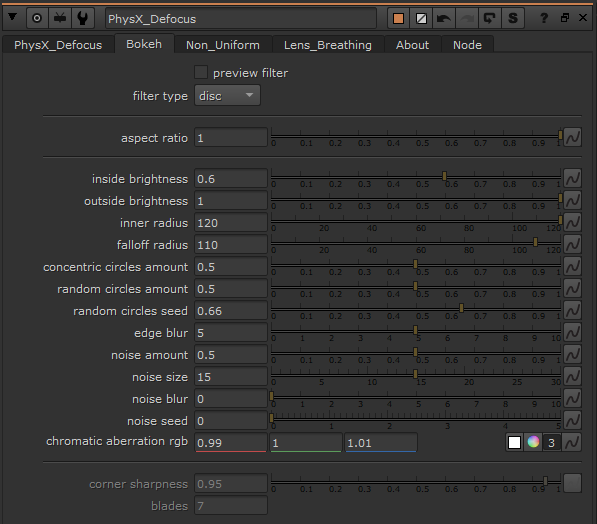The width and height of the screenshot is (597, 524).
Task: Open the Non_Uniform tab
Action: point(223,45)
